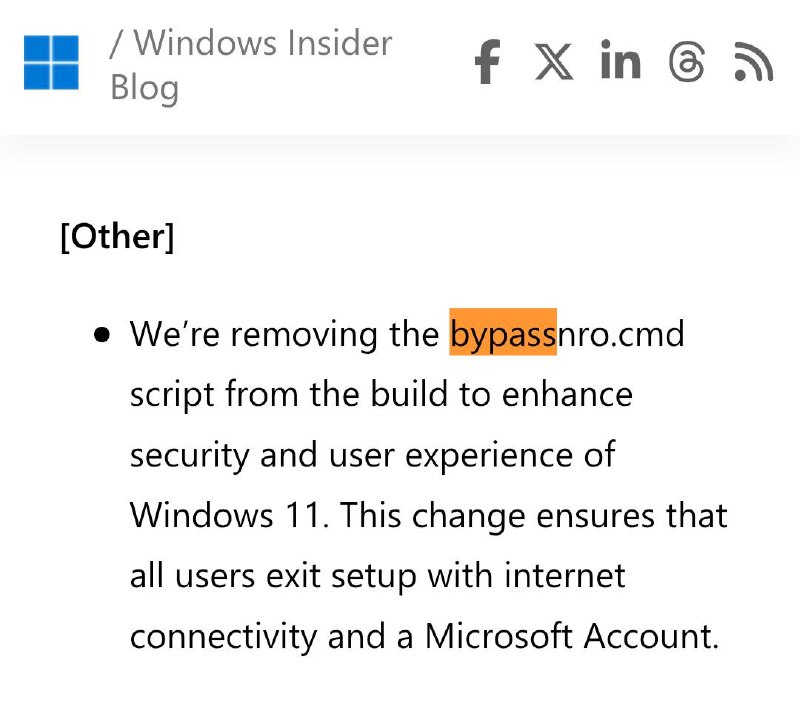
Task: Click the bullet point marker
Action: [x=102, y=335]
